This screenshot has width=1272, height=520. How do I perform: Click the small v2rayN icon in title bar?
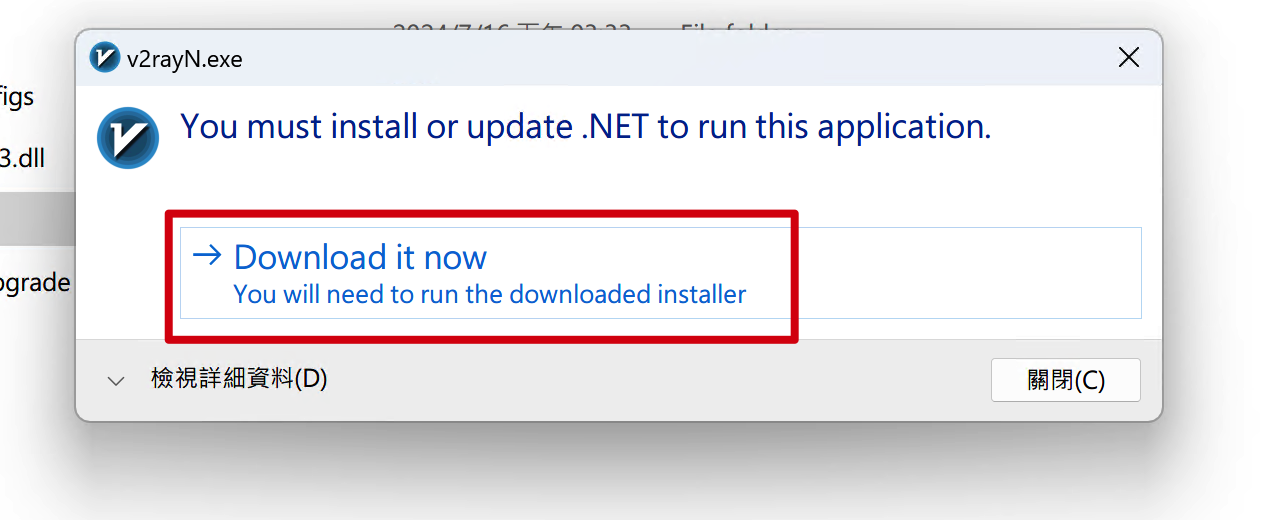[105, 58]
